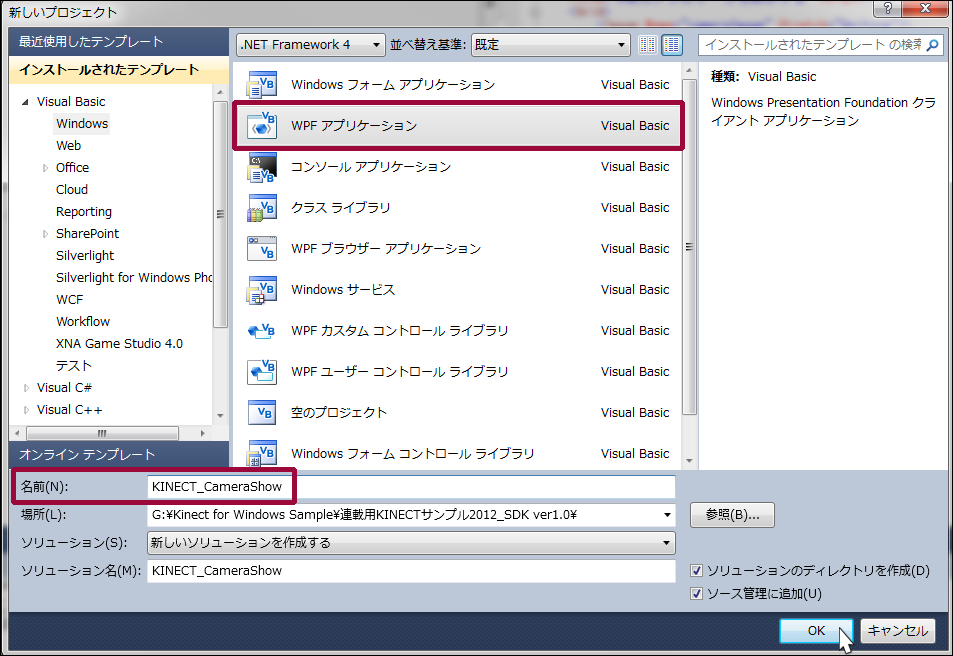Select the Windows フォーム アプリケーション template icon
Image resolution: width=953 pixels, height=656 pixels.
coord(262,85)
